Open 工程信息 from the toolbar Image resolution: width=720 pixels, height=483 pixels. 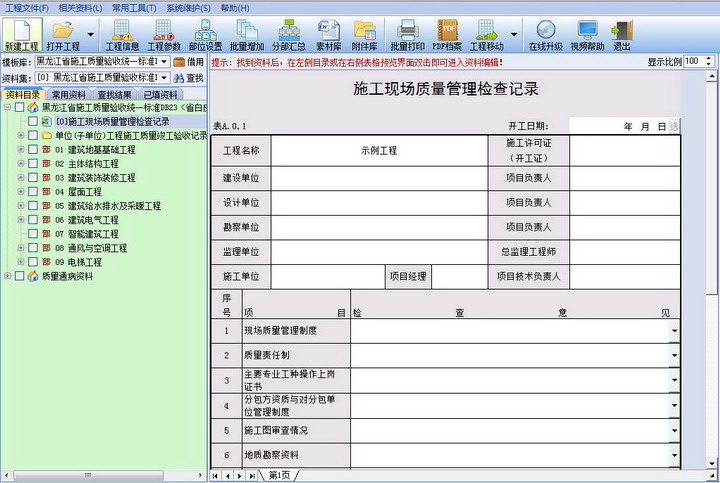[122, 35]
